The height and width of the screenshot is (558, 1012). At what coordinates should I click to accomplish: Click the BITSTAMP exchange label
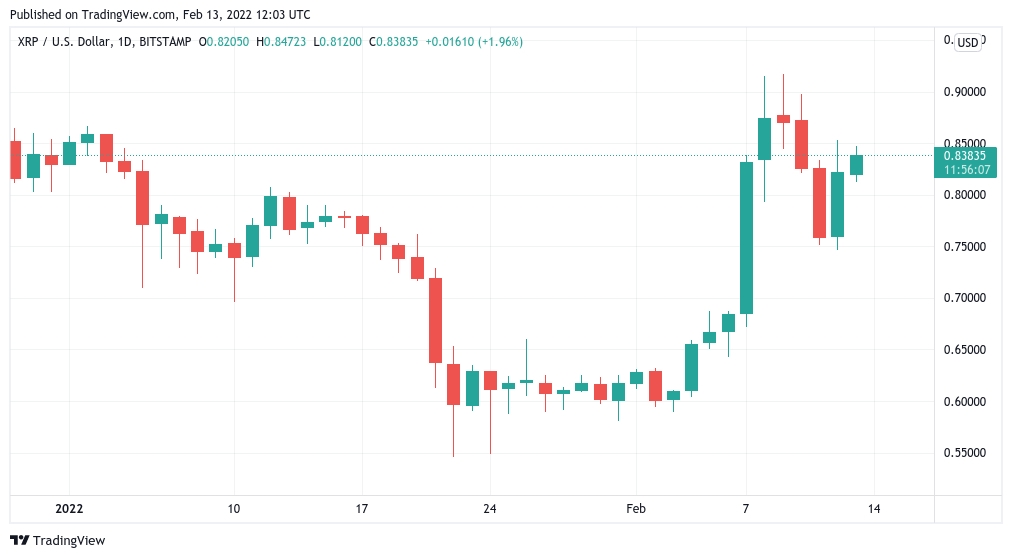[165, 42]
